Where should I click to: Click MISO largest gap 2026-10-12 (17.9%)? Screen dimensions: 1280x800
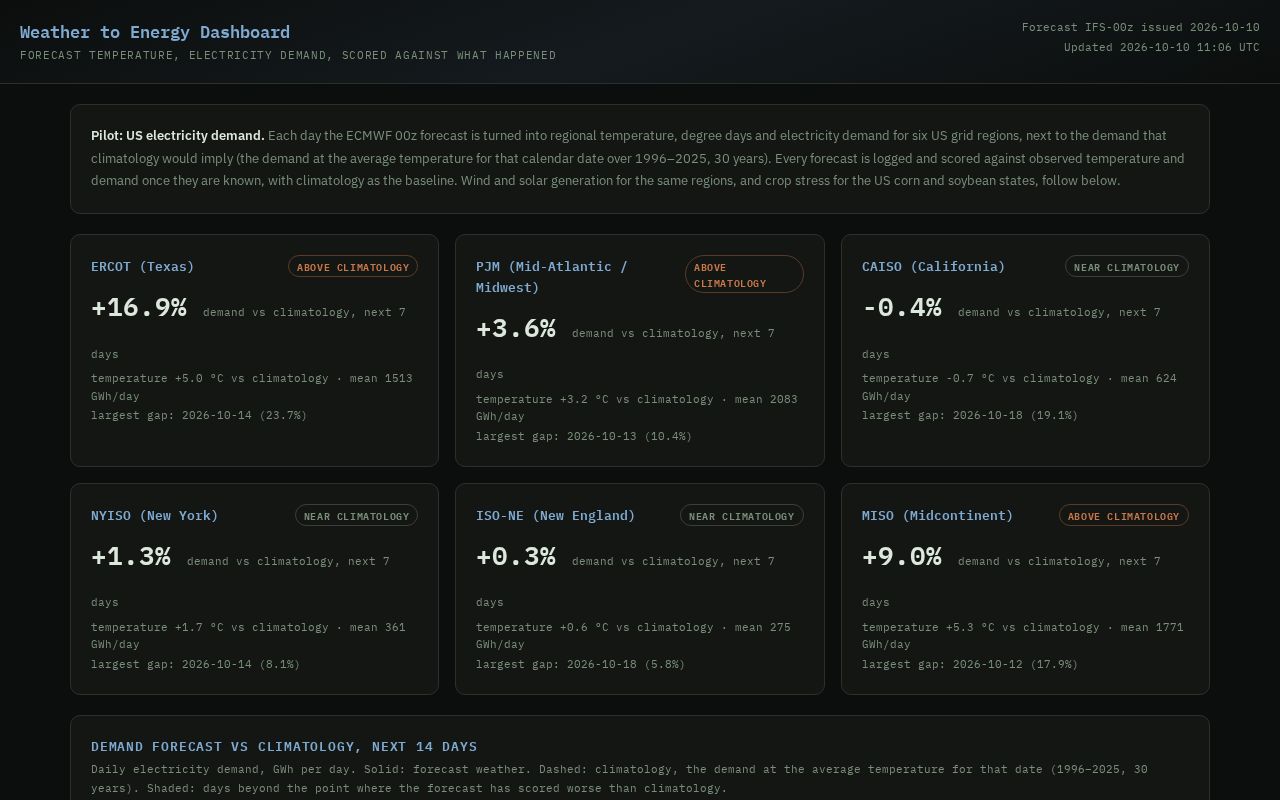coord(970,664)
